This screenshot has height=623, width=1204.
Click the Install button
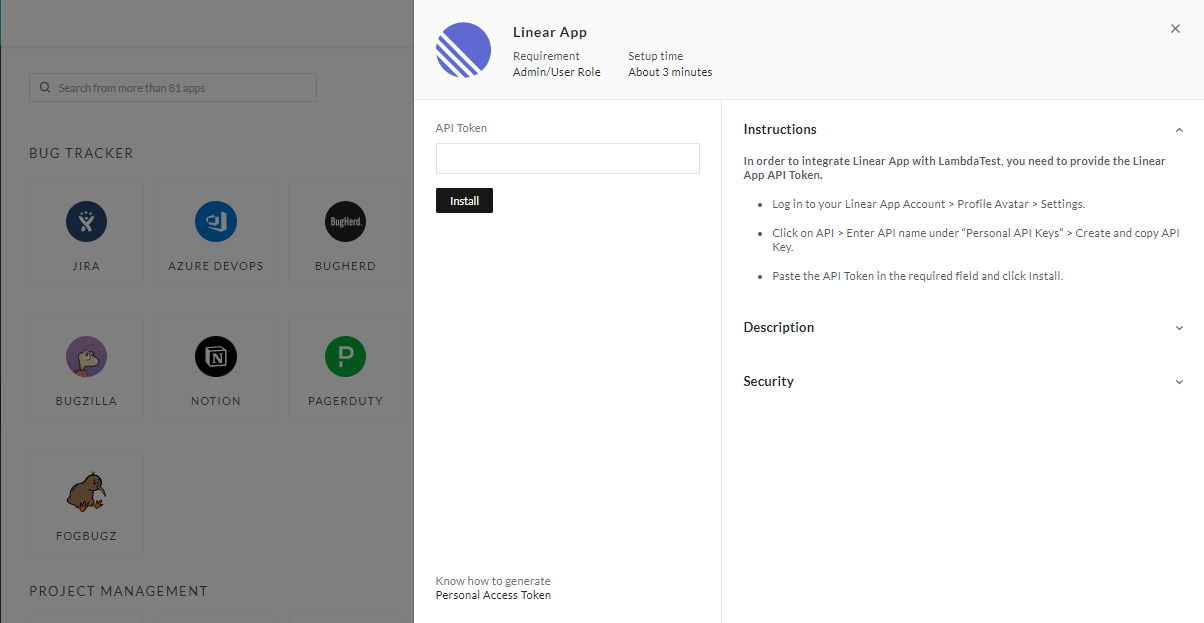coord(464,201)
